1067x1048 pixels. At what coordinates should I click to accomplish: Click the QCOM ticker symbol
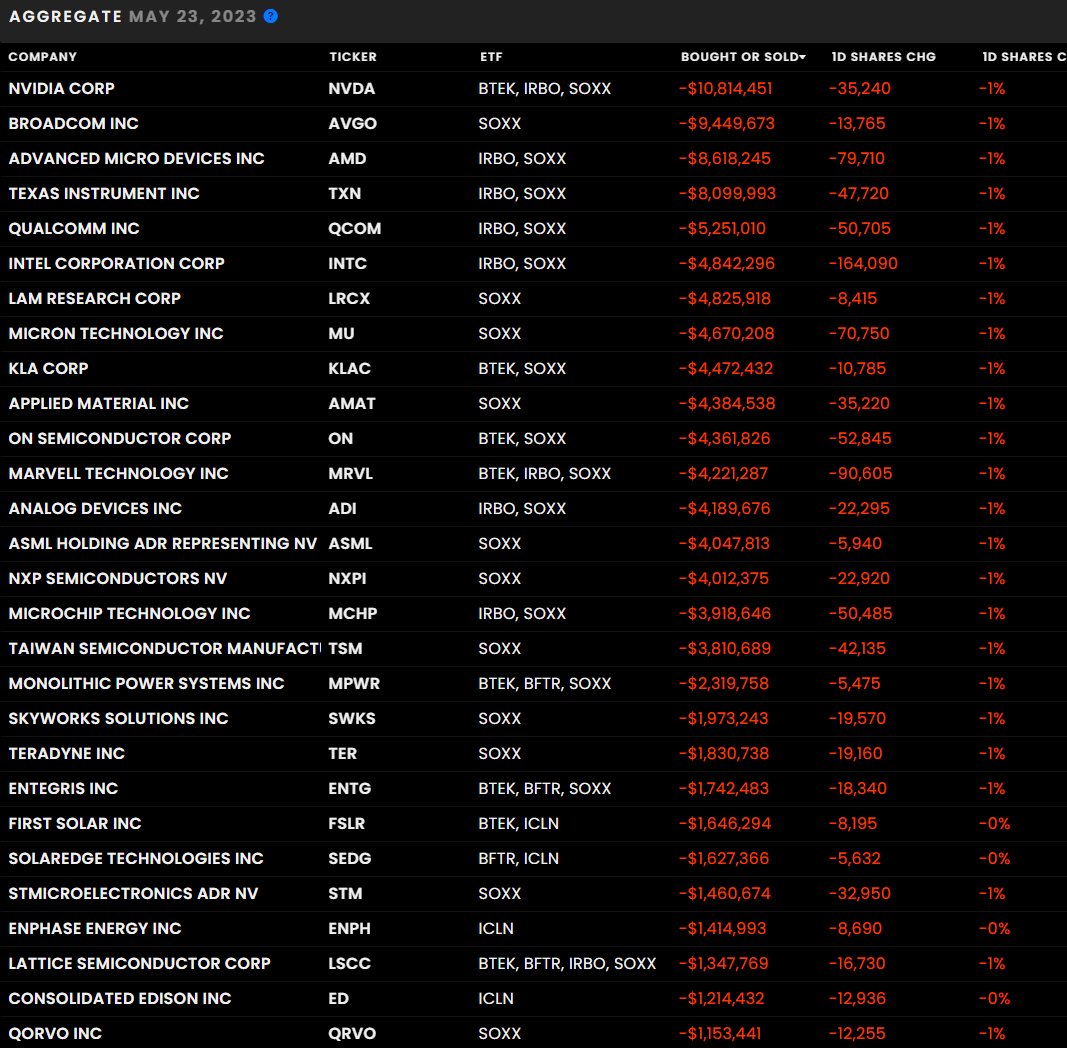(x=355, y=229)
